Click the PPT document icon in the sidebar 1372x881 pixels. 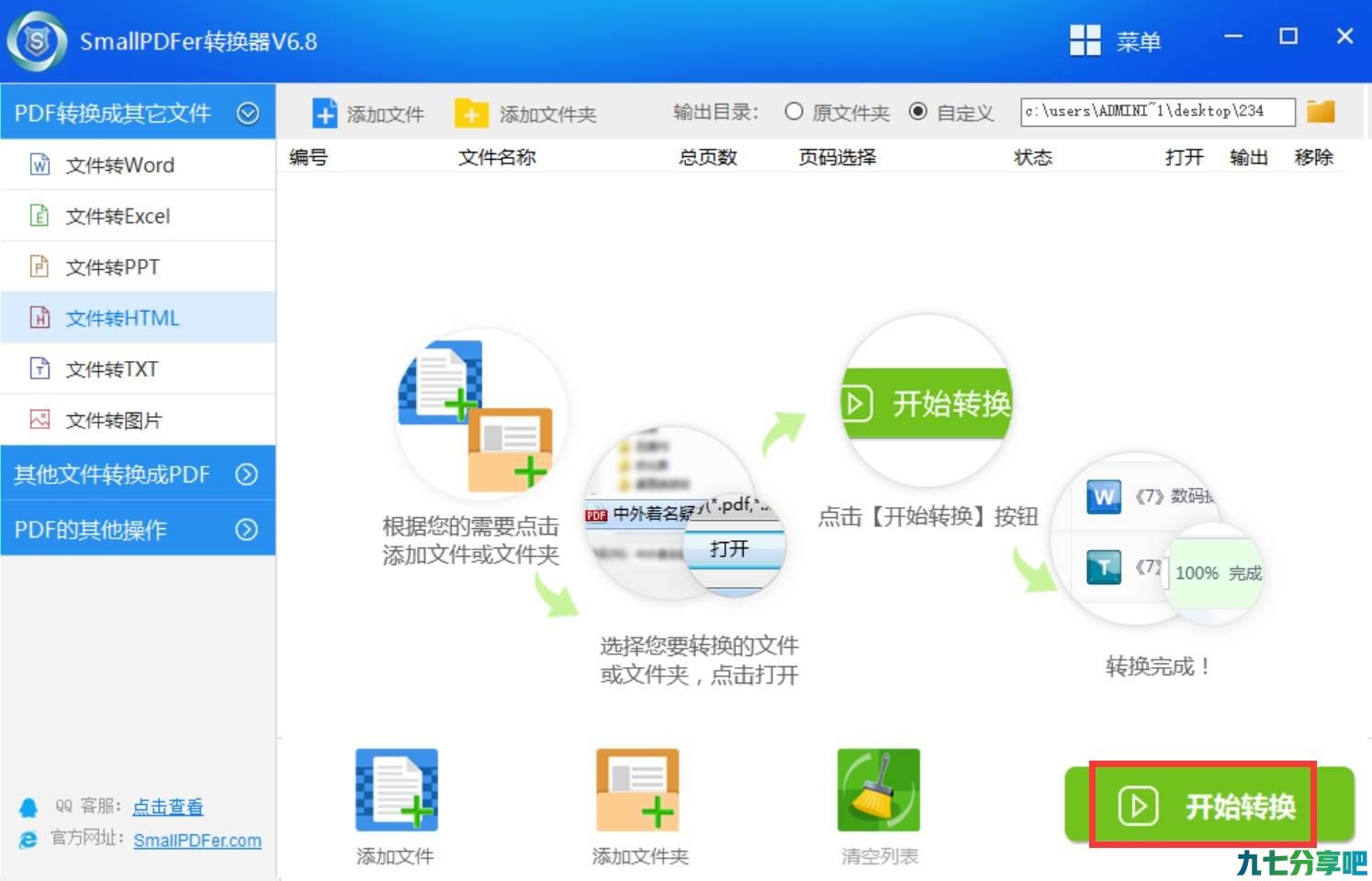click(39, 266)
